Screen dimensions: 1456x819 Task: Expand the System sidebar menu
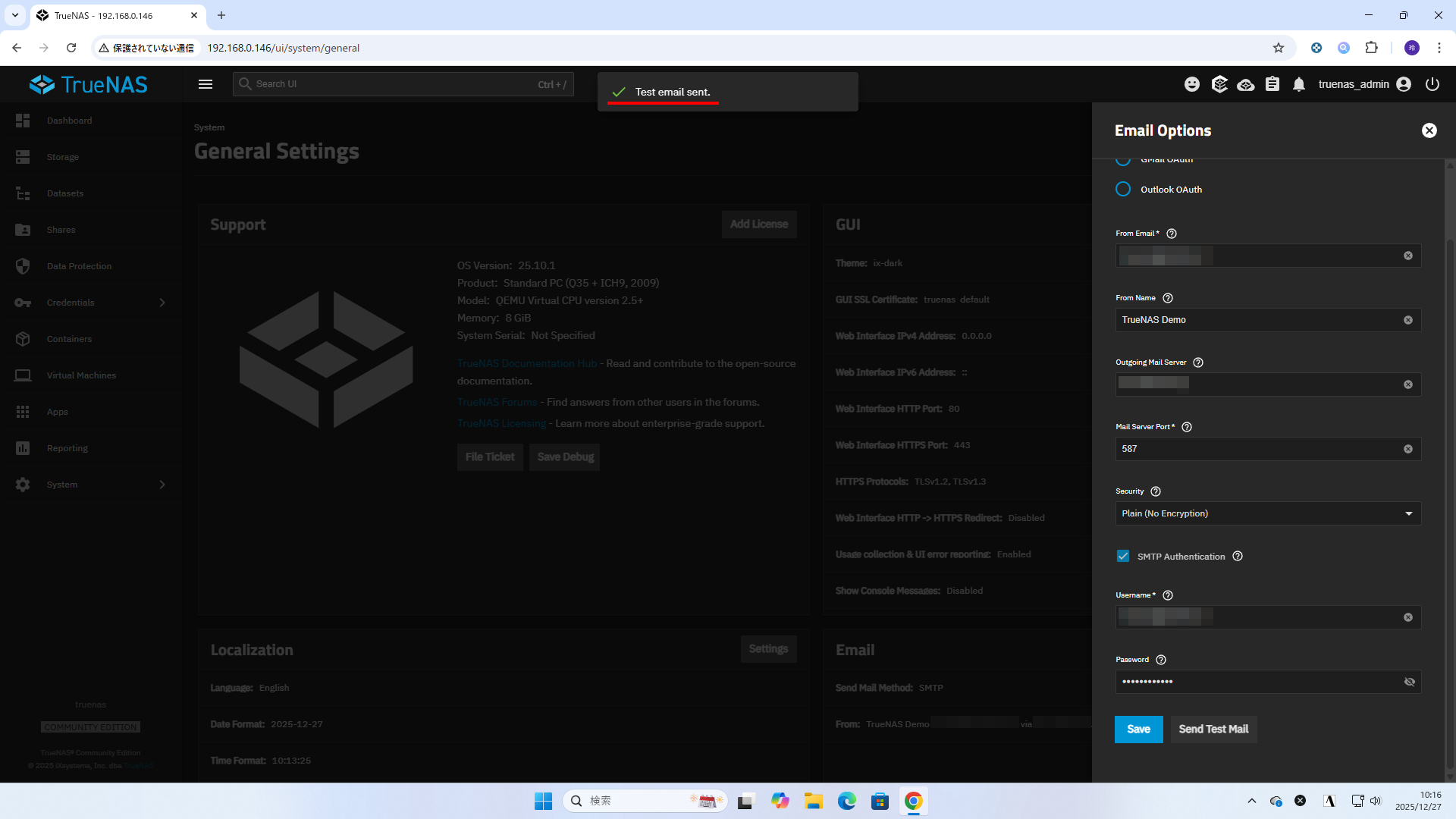click(x=91, y=485)
